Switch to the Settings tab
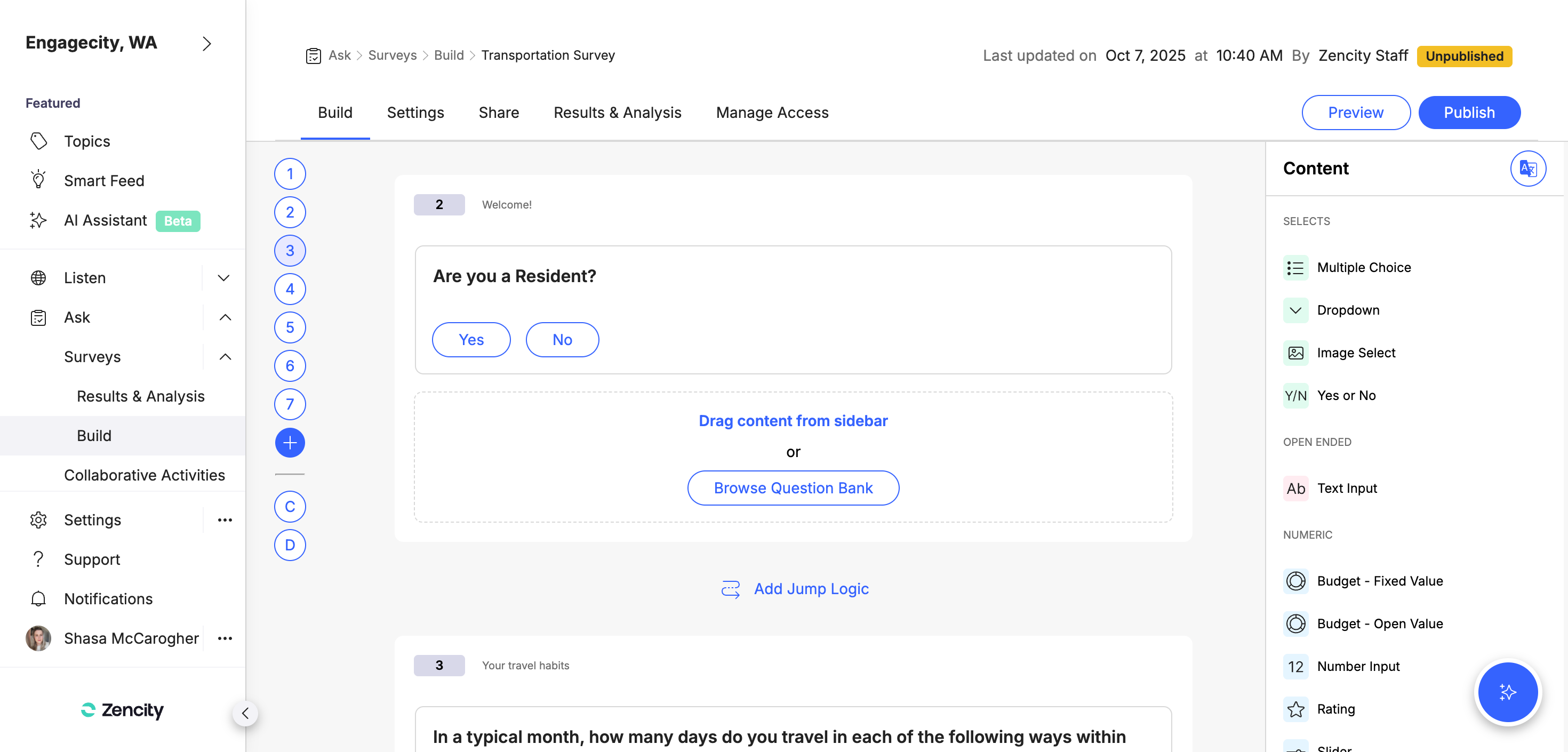 (415, 113)
